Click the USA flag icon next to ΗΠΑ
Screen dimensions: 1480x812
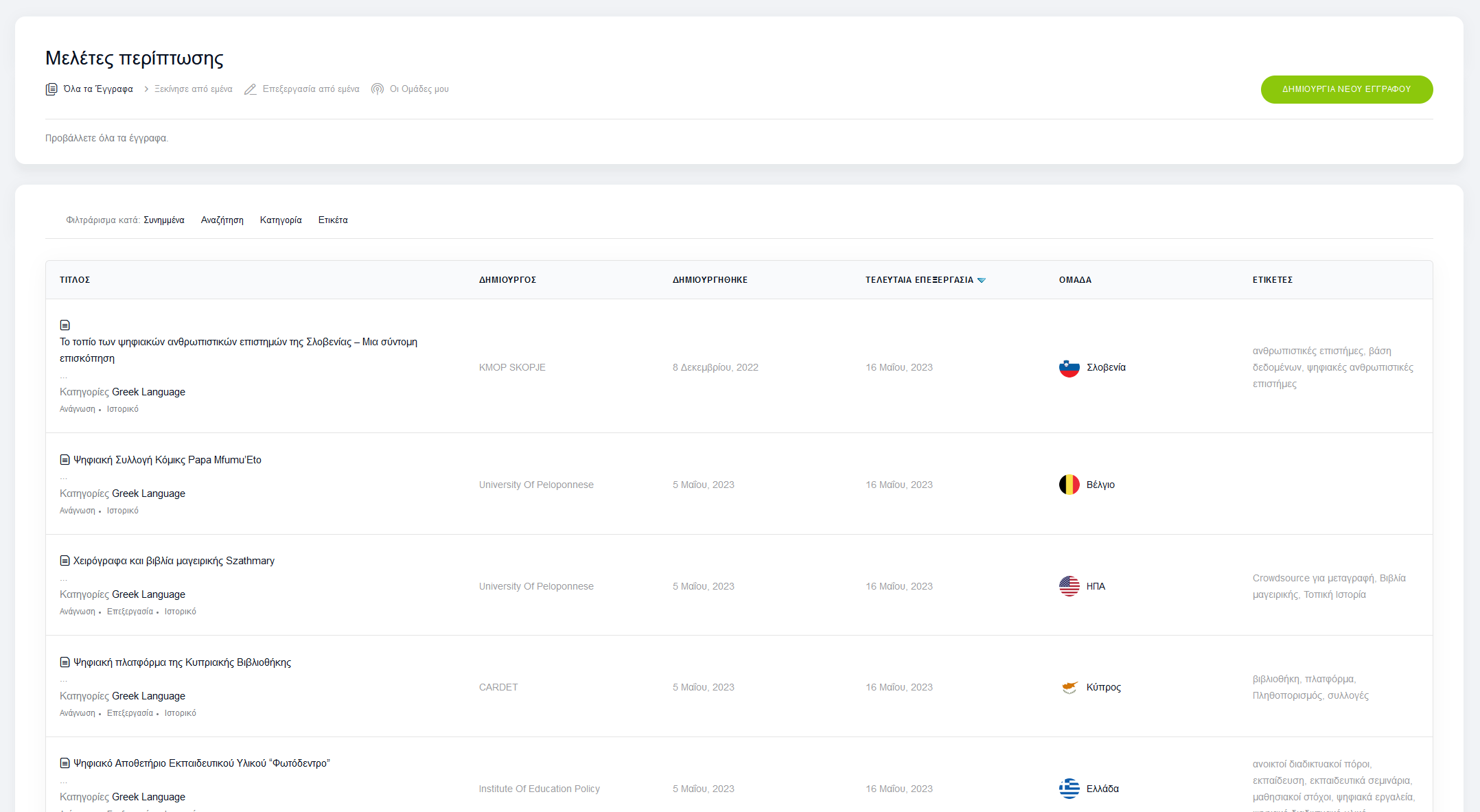click(x=1069, y=586)
